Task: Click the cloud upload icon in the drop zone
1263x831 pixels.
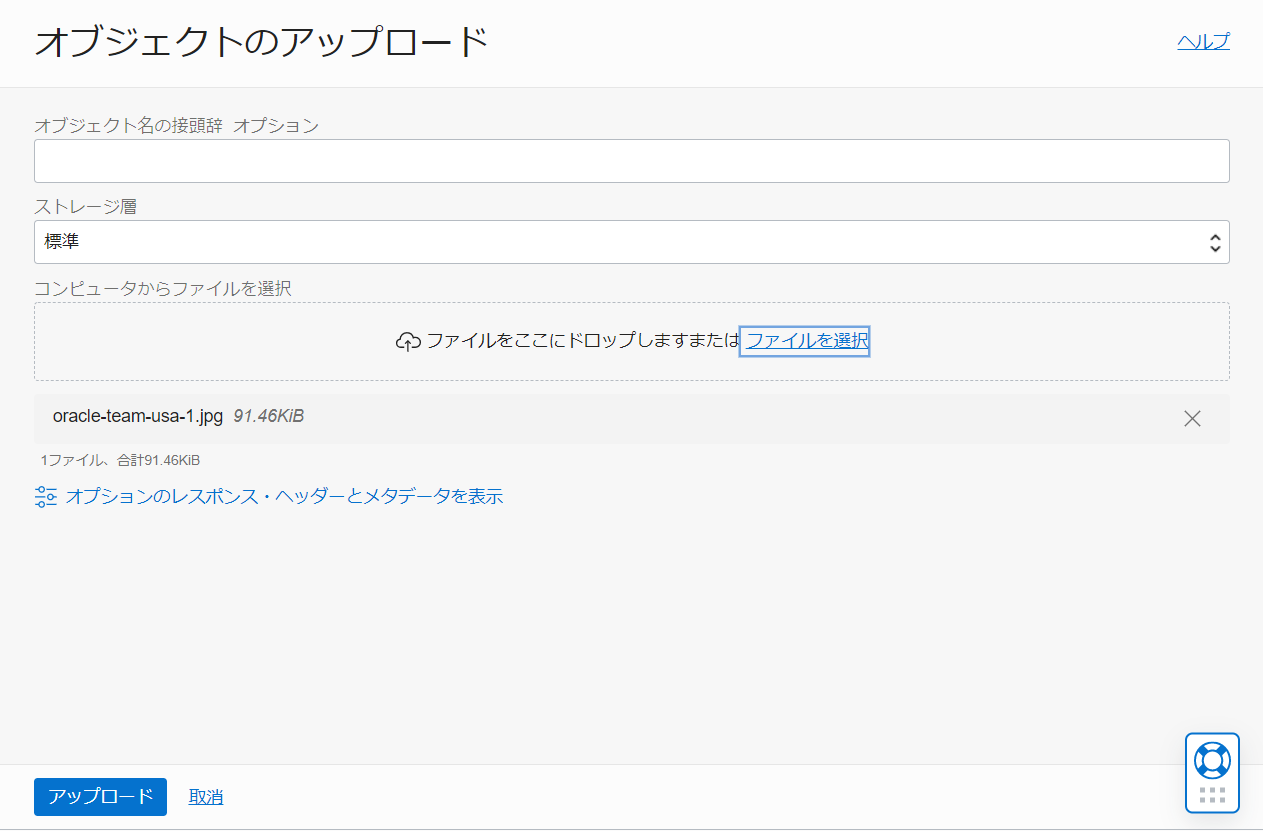Action: pos(406,341)
